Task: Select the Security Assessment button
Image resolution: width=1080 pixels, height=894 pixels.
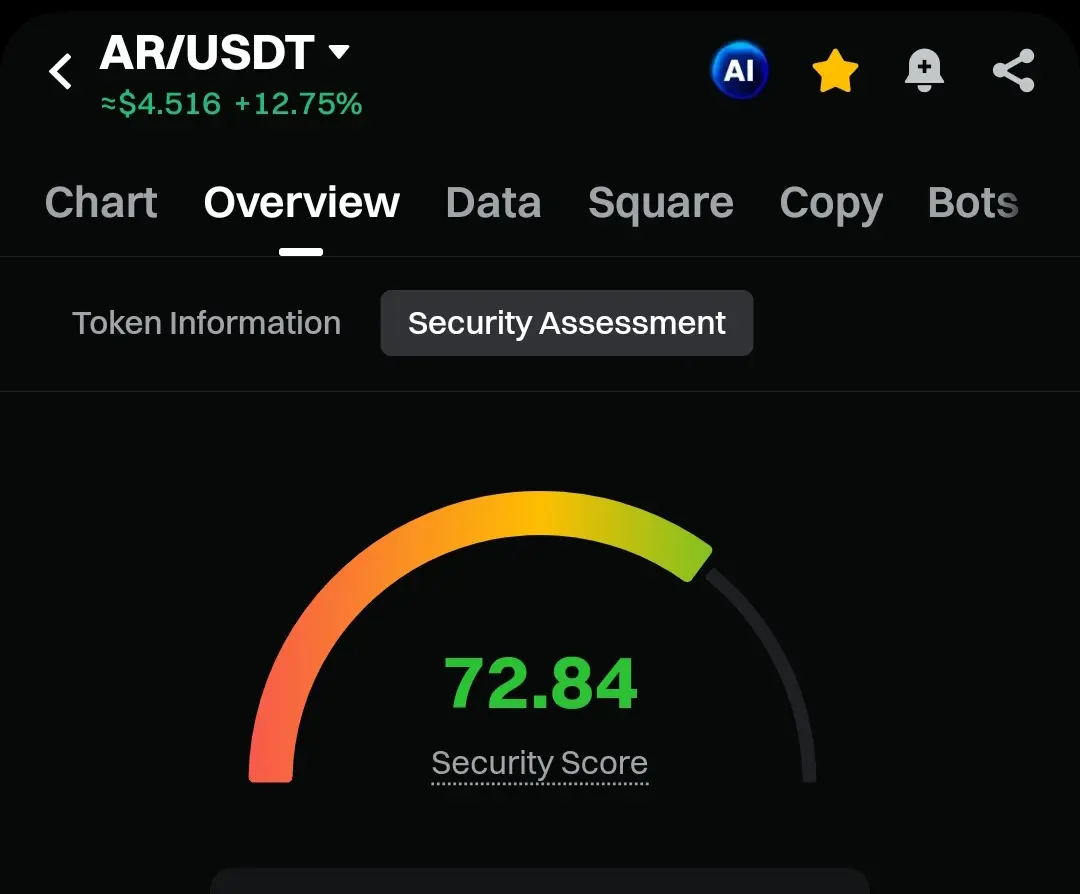Action: pos(567,323)
